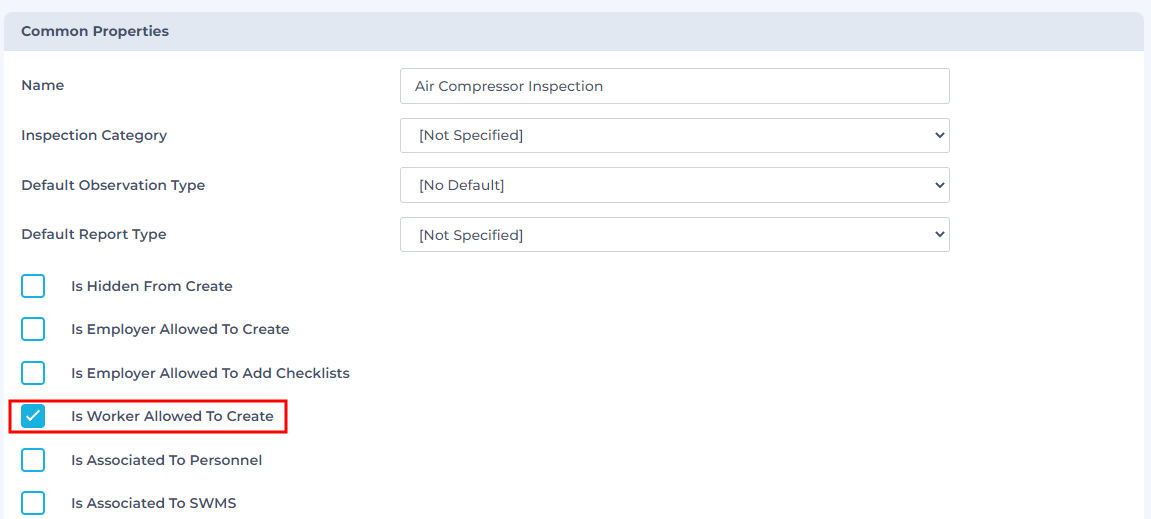This screenshot has height=519, width=1151.
Task: Click the 'Is Associated To Personnel' label text
Action: (x=166, y=460)
